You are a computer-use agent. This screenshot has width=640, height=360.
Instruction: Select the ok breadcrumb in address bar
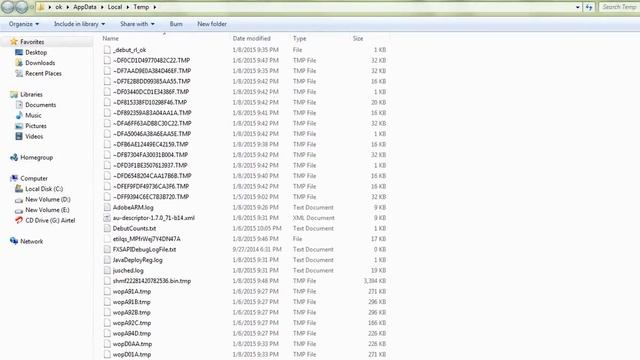point(59,7)
